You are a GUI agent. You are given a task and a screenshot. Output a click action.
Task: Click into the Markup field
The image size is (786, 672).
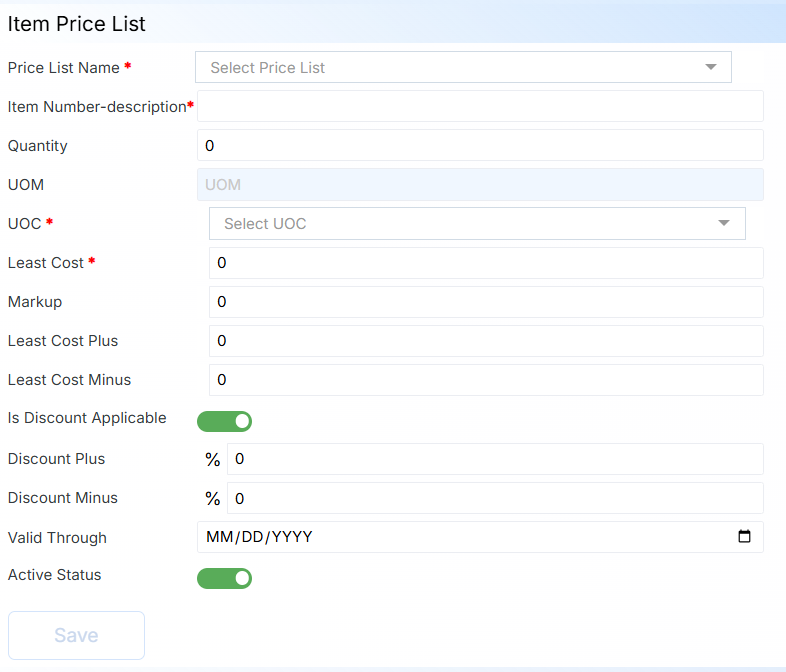click(x=486, y=301)
